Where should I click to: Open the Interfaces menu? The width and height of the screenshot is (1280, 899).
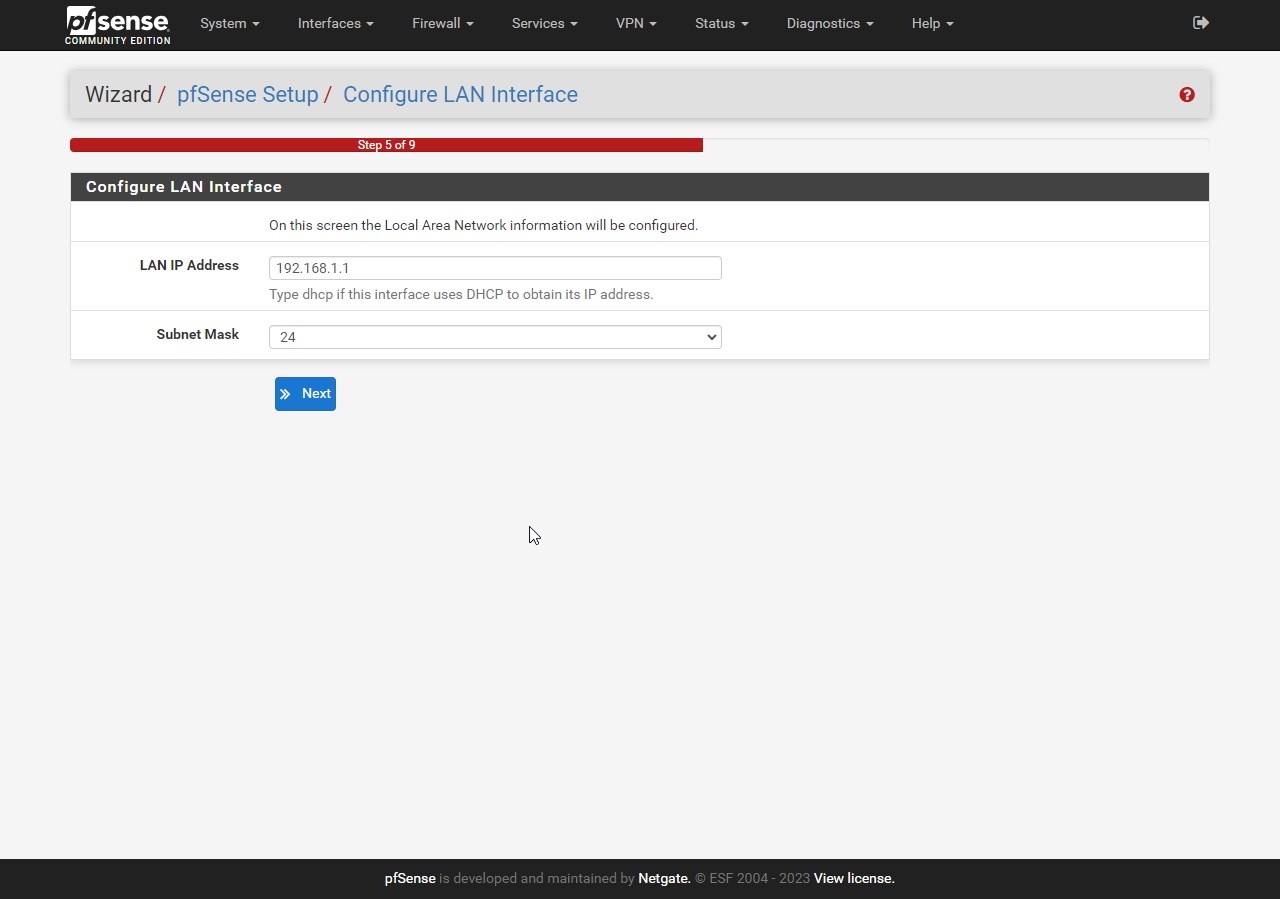click(x=336, y=23)
